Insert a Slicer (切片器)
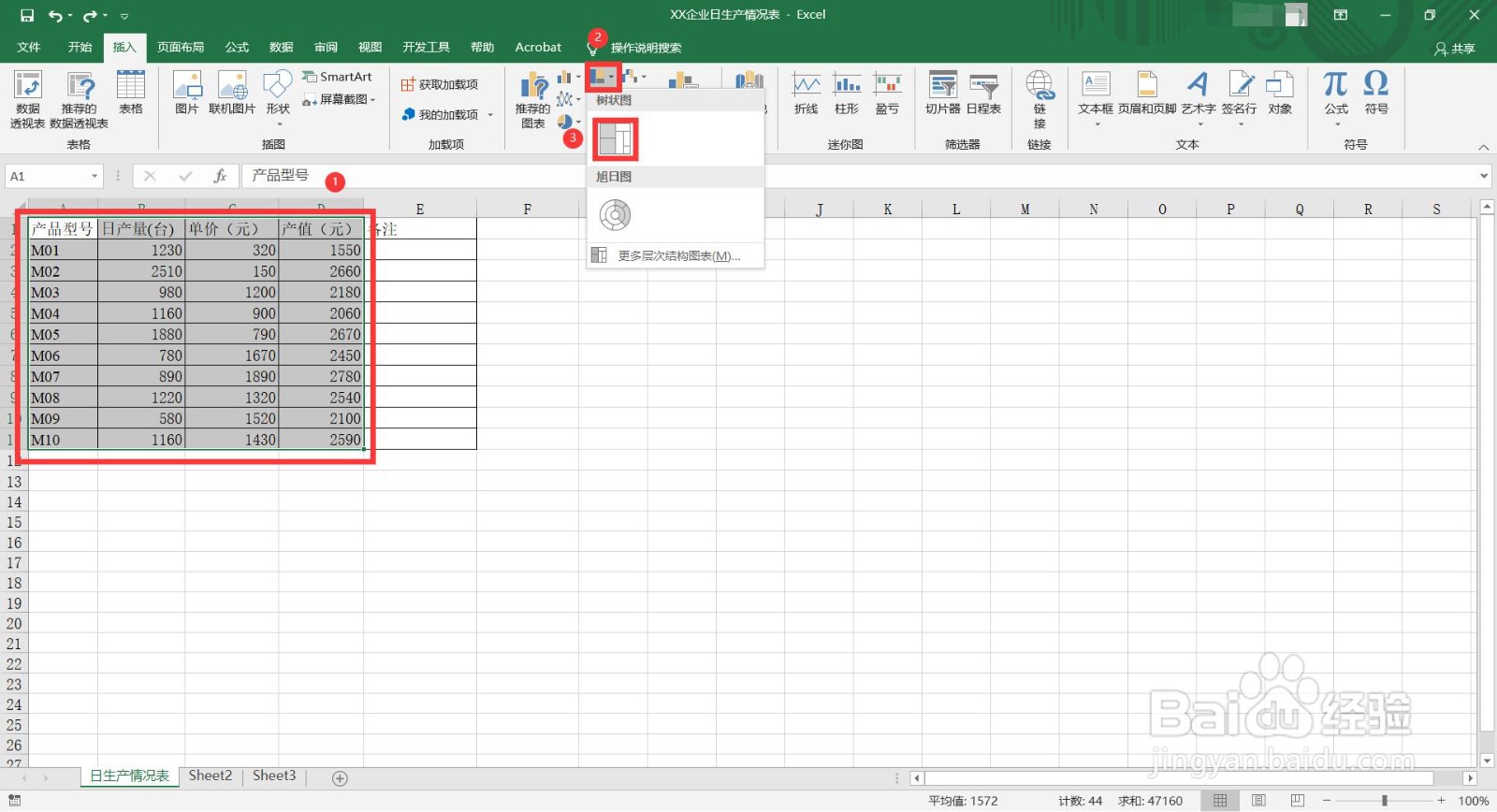 [943, 93]
